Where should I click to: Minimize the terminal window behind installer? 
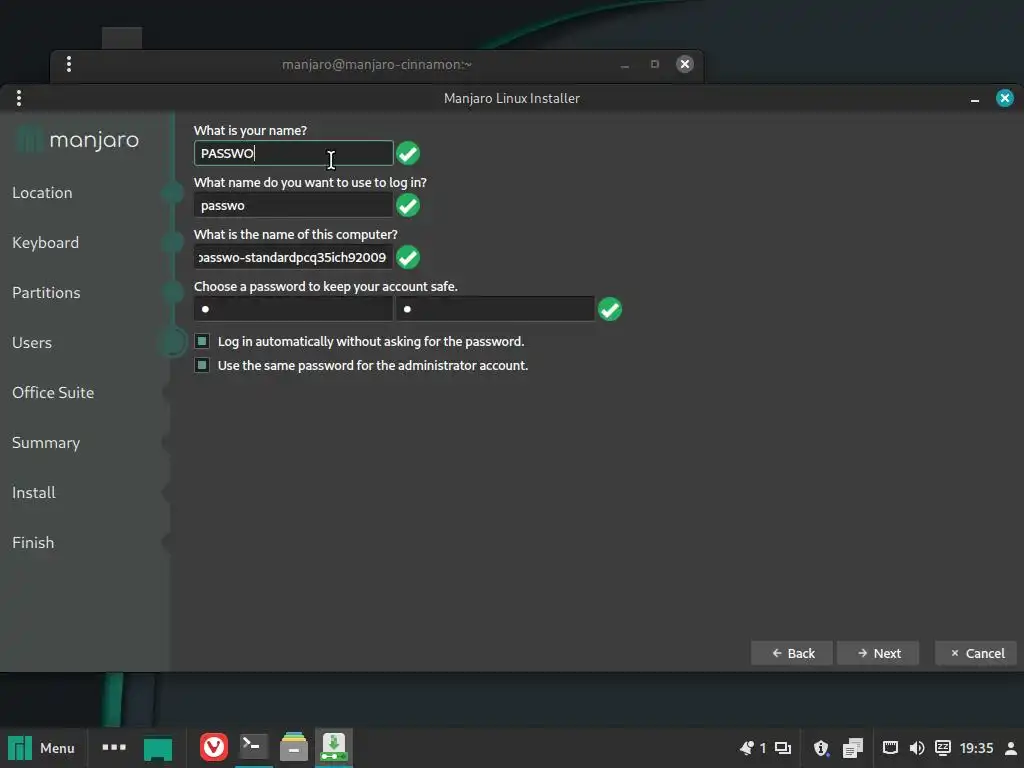click(625, 65)
